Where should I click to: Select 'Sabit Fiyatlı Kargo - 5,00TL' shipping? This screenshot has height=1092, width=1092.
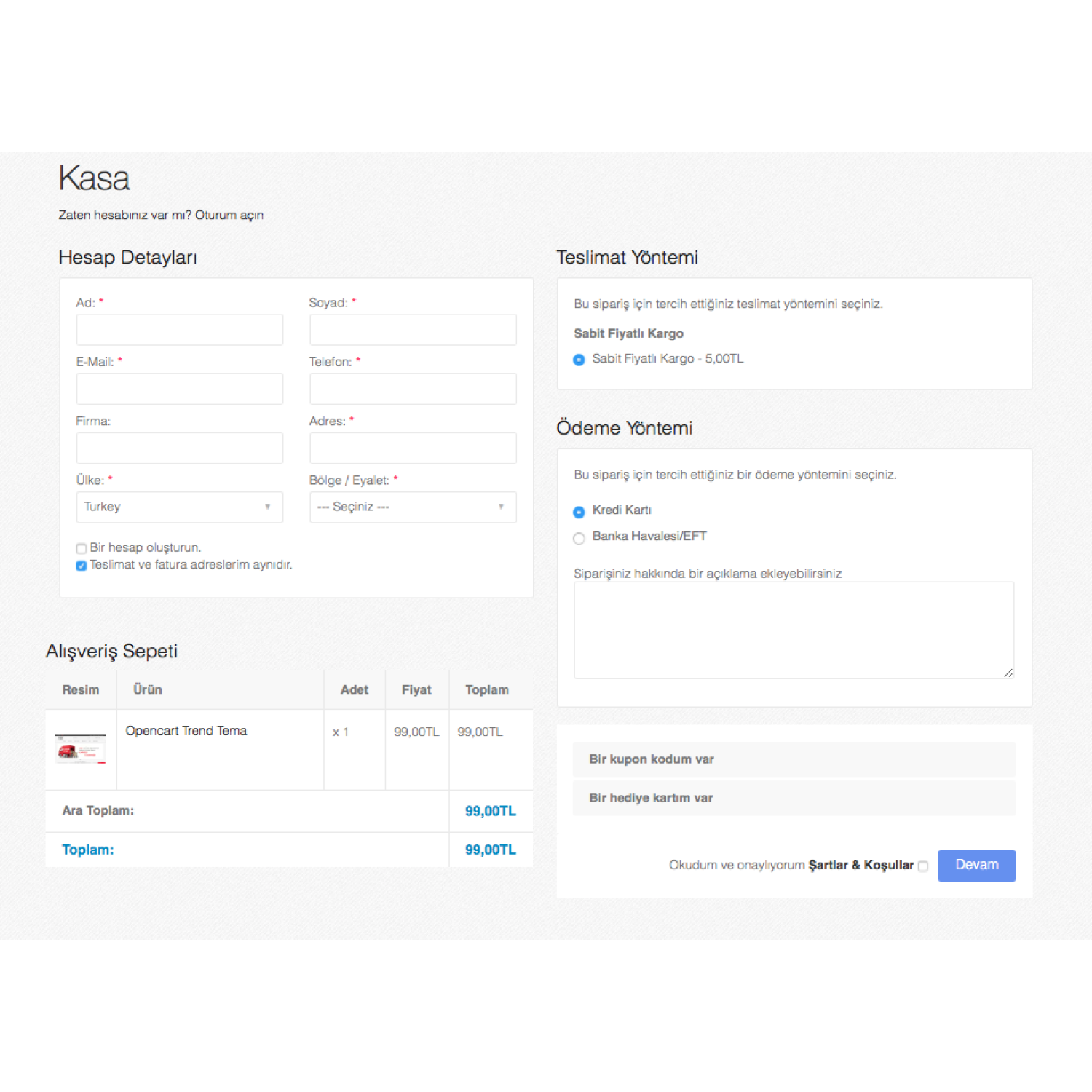click(579, 360)
